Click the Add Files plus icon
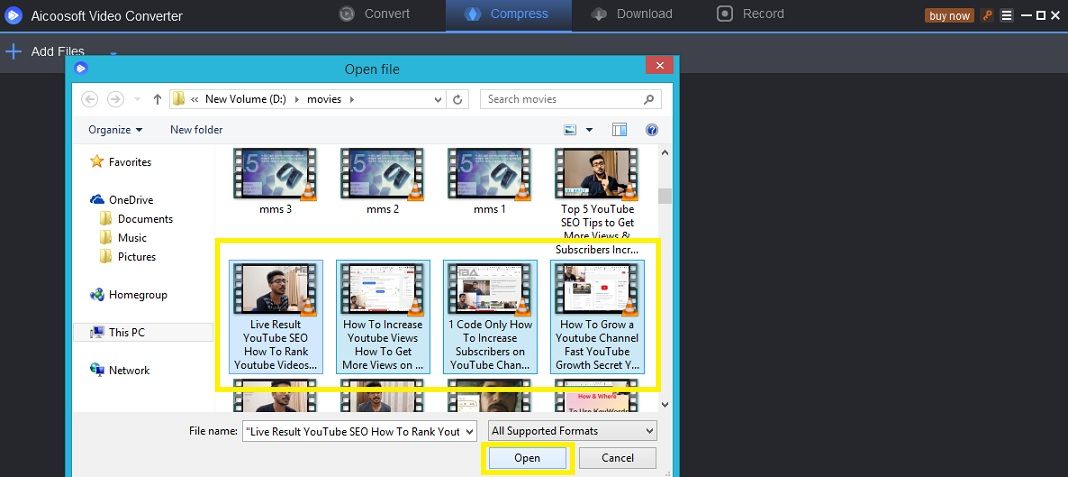The image size is (1068, 477). coord(14,51)
